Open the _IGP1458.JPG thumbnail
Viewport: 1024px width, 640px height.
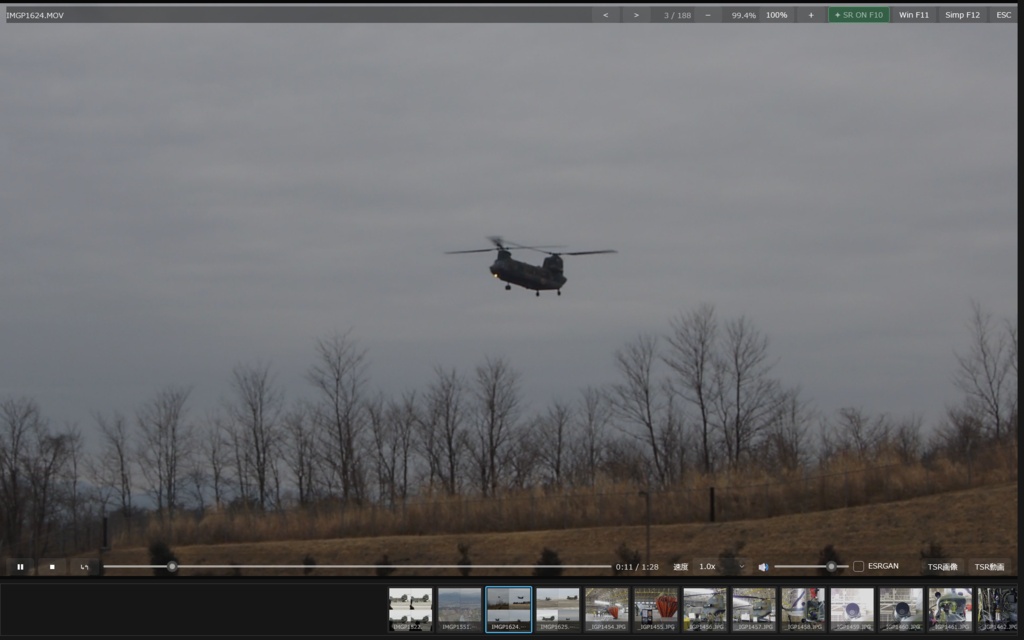[803, 609]
